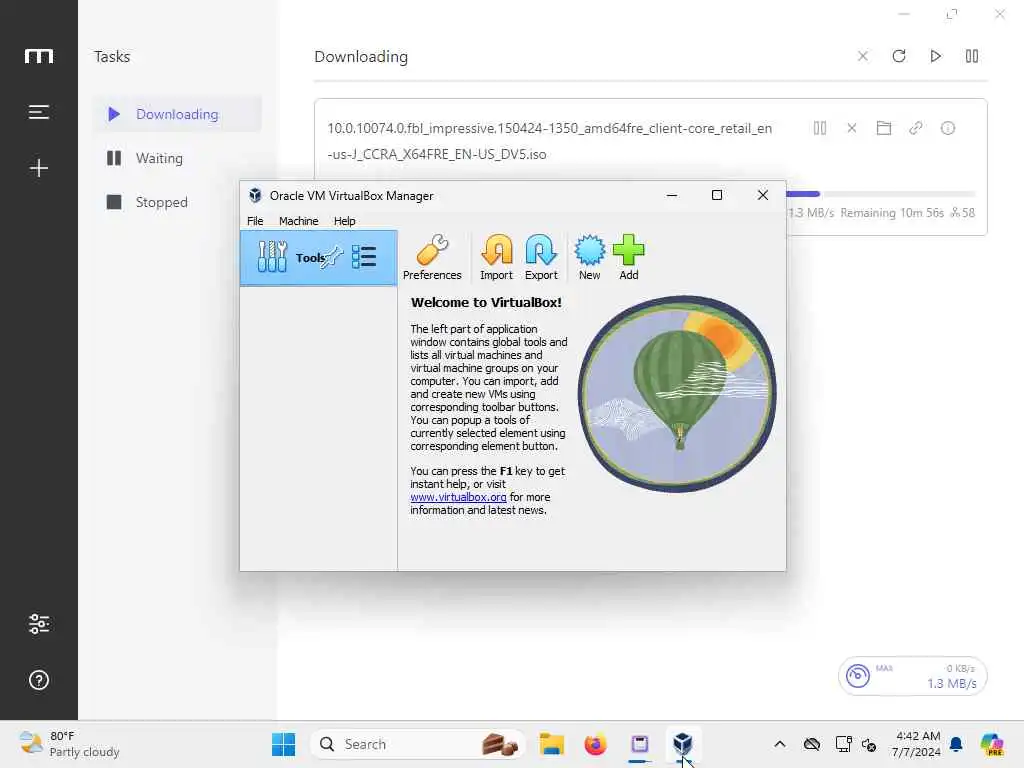Resume all tasks in Motrix
1024x768 pixels.
pyautogui.click(x=935, y=56)
